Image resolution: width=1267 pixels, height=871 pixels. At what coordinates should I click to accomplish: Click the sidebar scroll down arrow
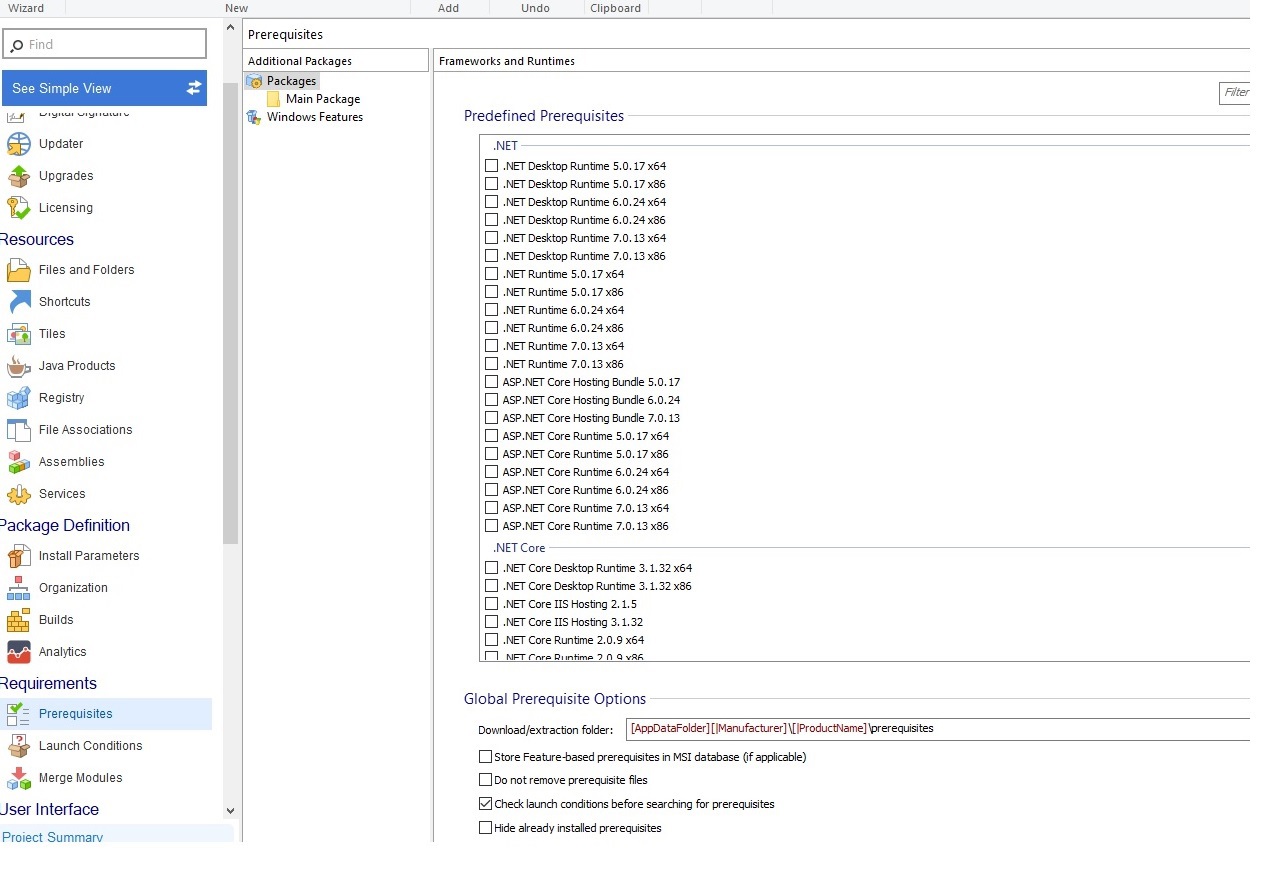click(230, 811)
